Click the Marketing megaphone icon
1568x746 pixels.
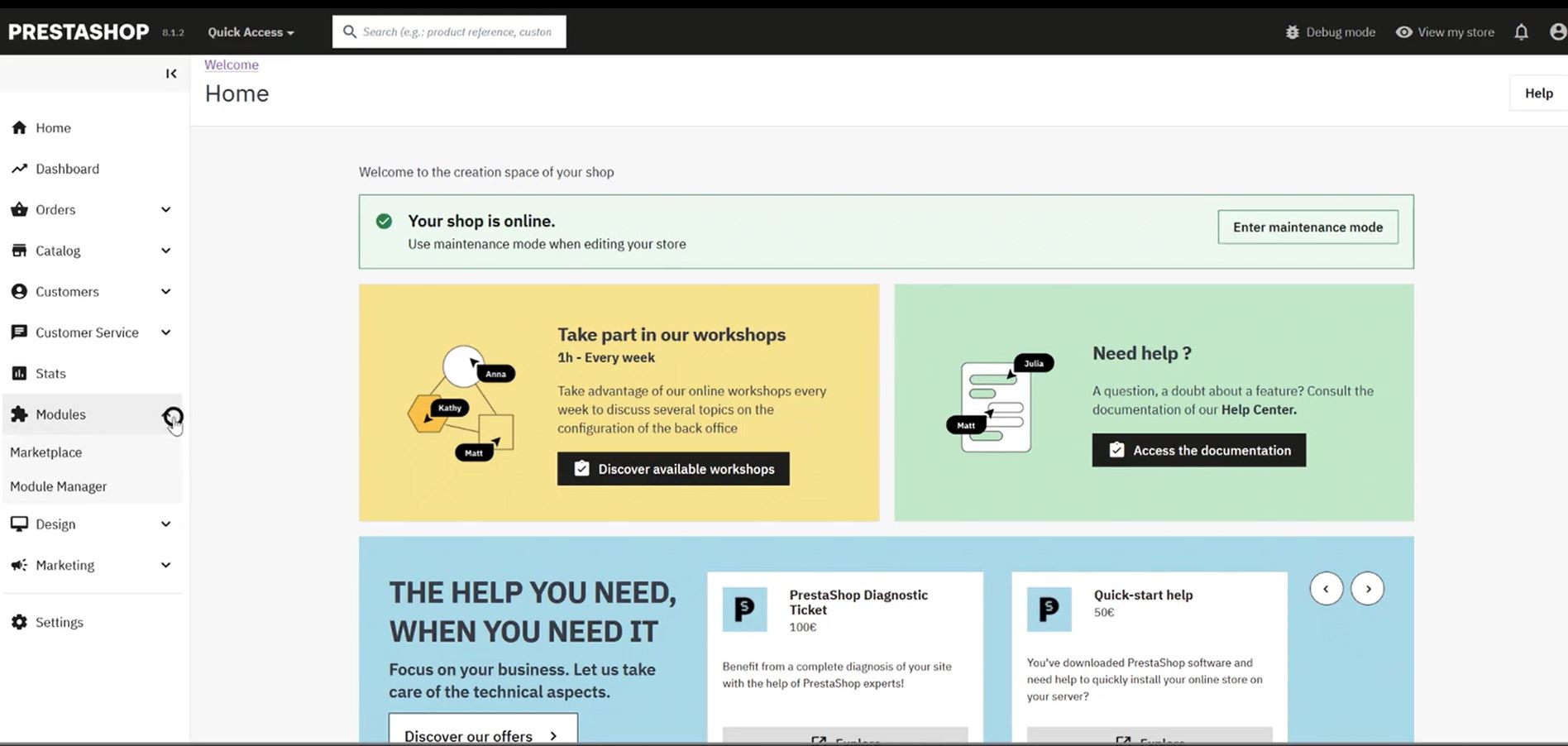click(x=19, y=565)
